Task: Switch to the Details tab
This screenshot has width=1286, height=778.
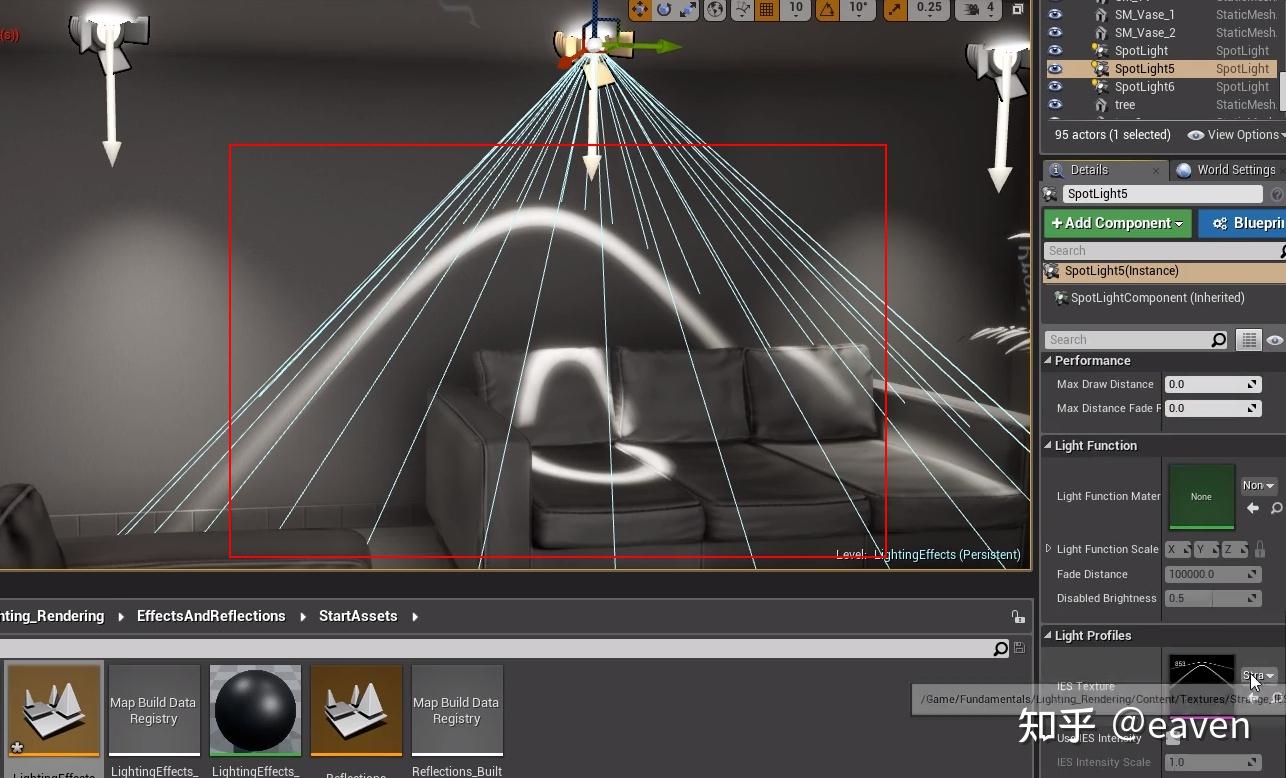Action: click(x=1089, y=170)
